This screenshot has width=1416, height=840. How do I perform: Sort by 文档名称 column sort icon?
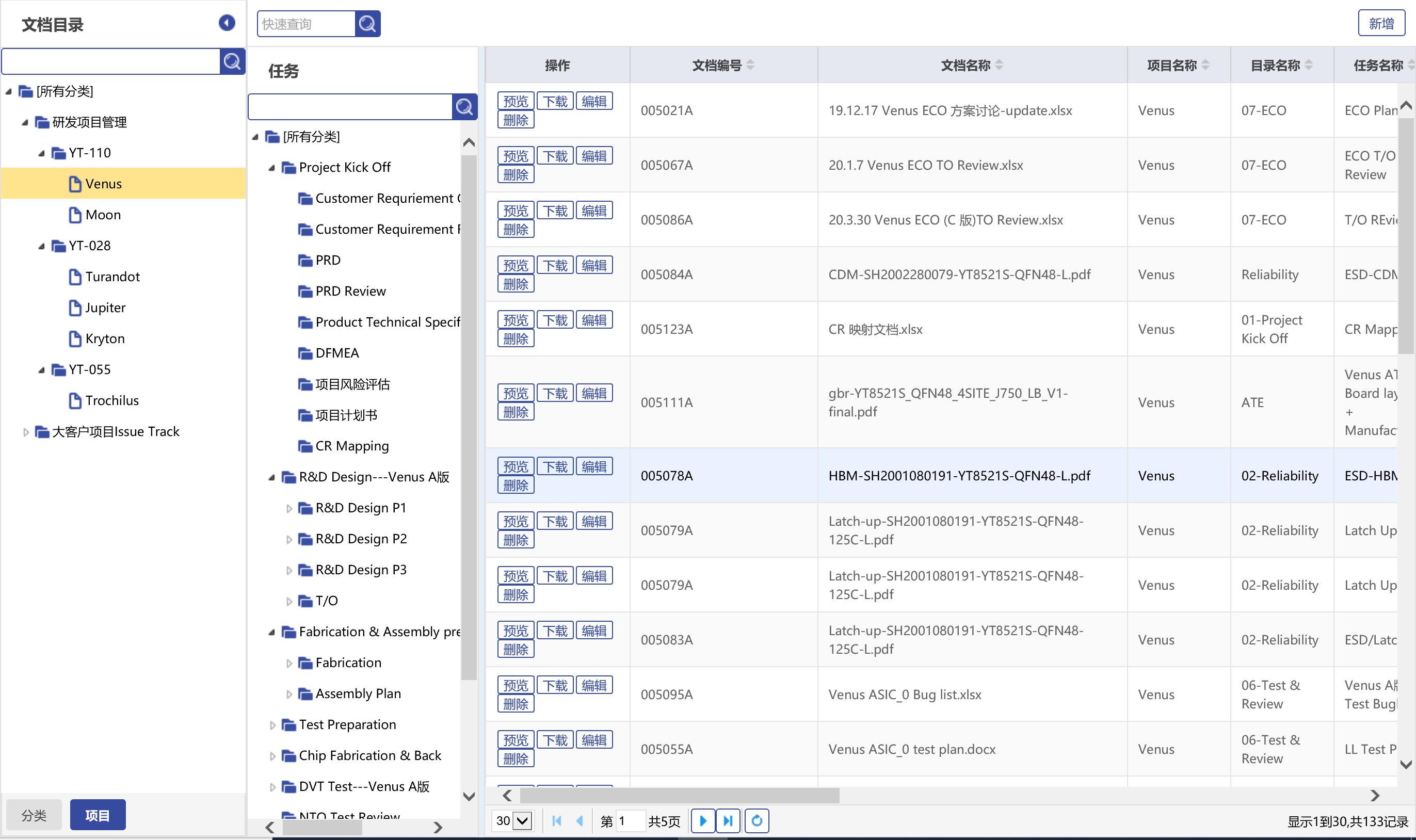pyautogui.click(x=999, y=65)
